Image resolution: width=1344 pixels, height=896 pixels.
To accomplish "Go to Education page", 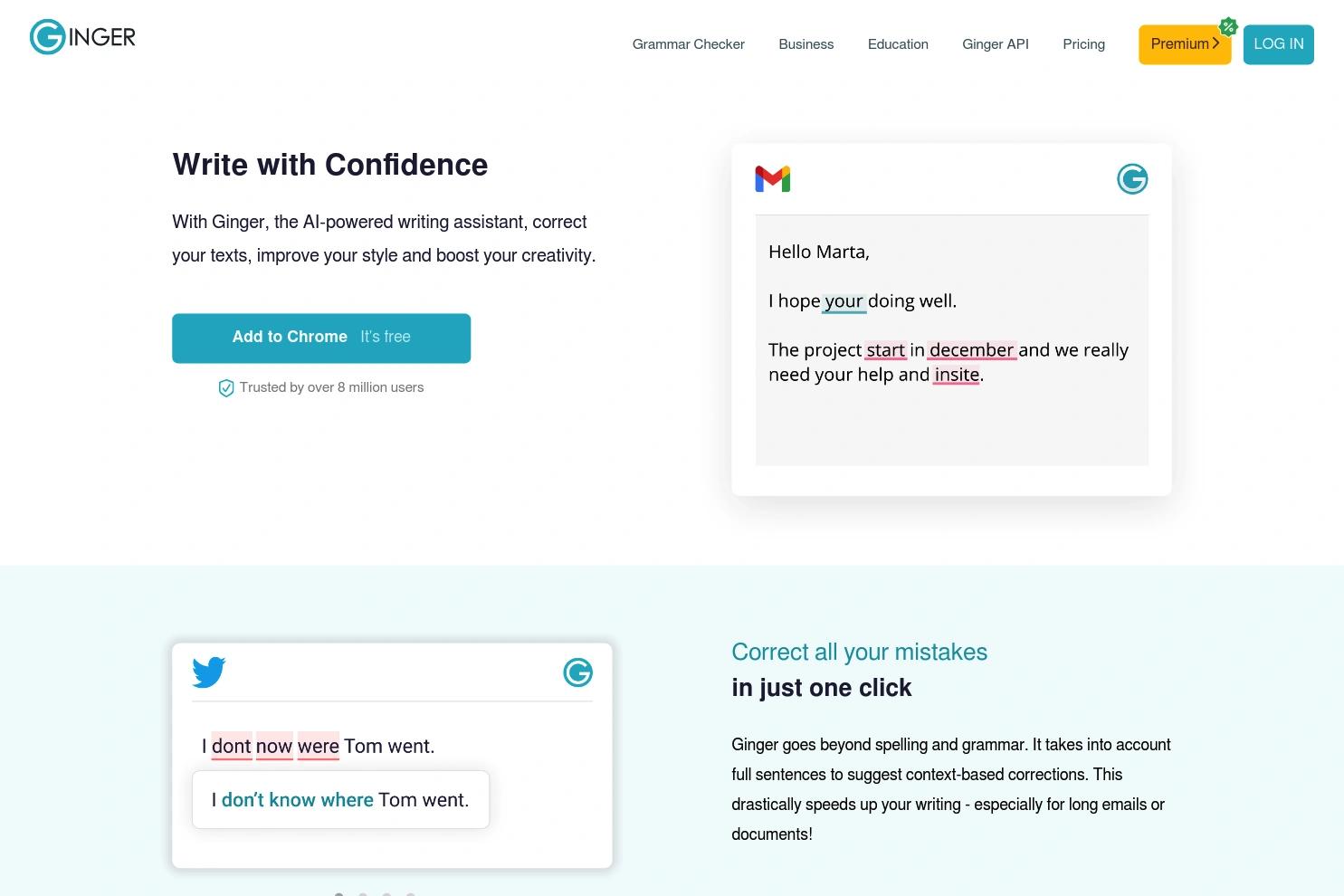I will tap(898, 44).
